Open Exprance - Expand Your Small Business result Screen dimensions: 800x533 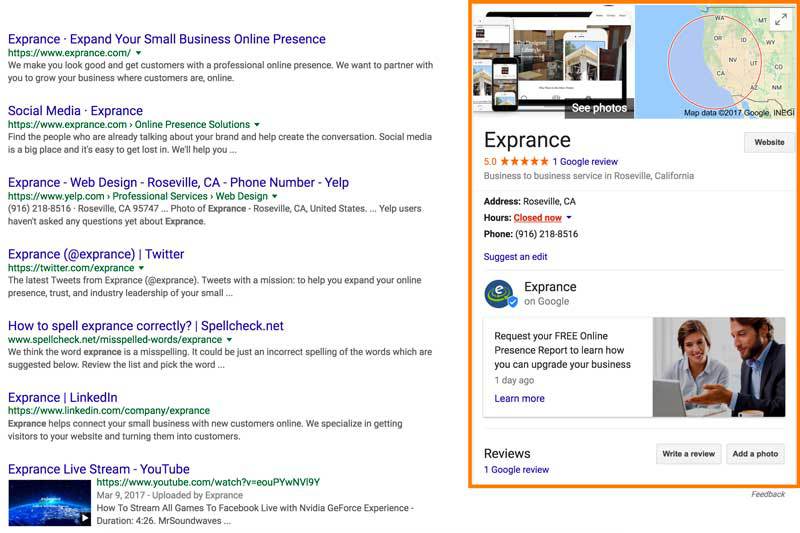pos(167,39)
